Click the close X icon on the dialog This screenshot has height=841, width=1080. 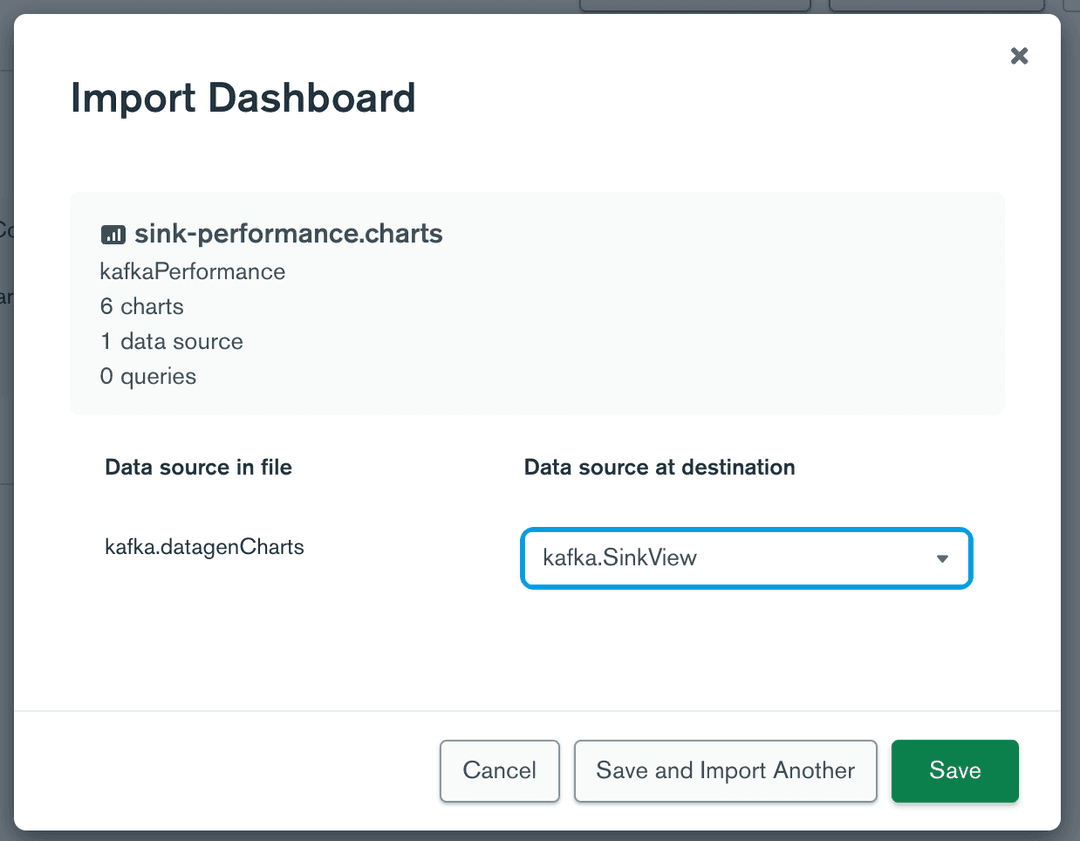point(1019,56)
